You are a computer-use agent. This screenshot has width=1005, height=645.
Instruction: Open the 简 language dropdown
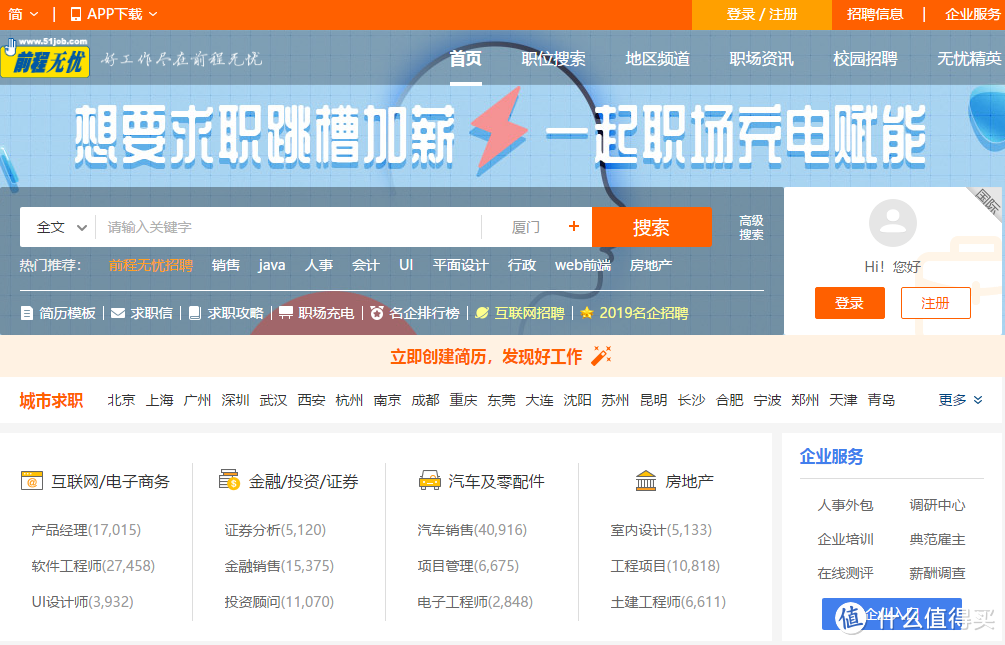[x=24, y=14]
